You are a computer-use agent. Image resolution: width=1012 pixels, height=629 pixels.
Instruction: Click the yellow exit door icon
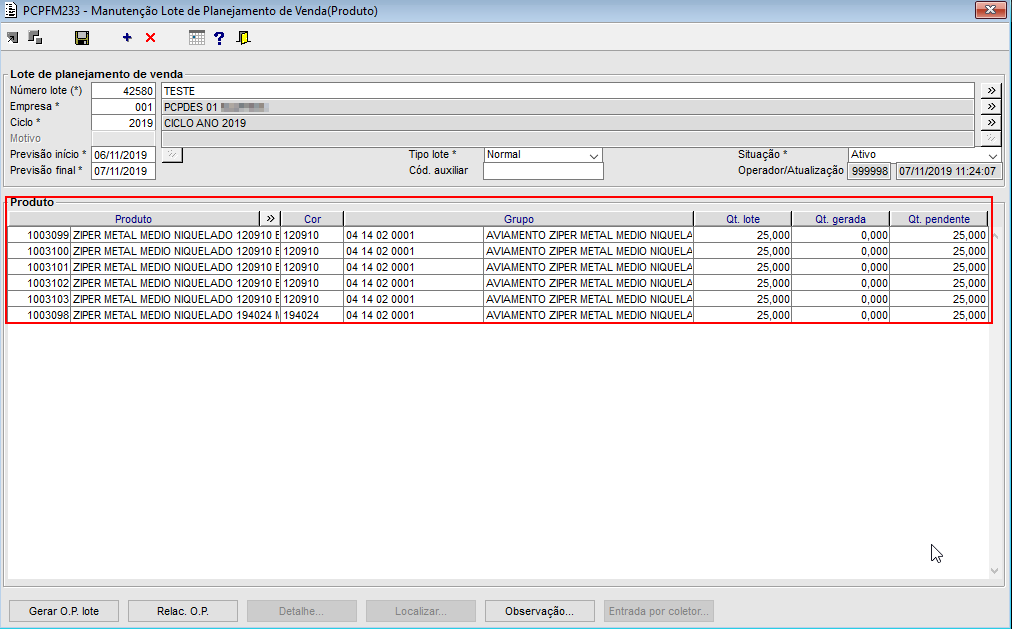[243, 38]
